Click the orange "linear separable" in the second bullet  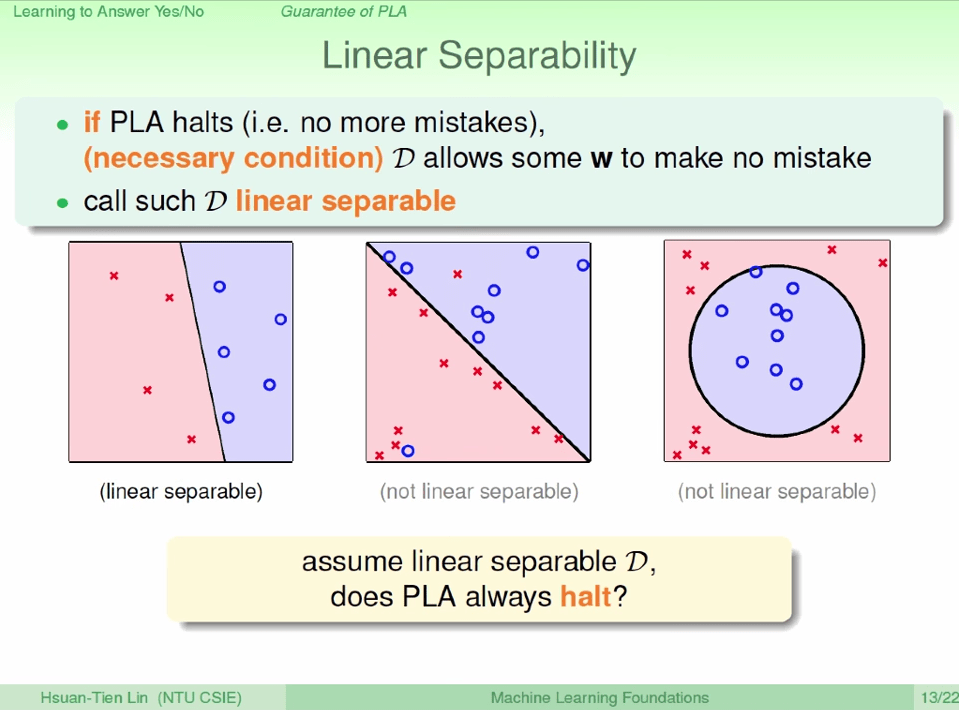(346, 201)
